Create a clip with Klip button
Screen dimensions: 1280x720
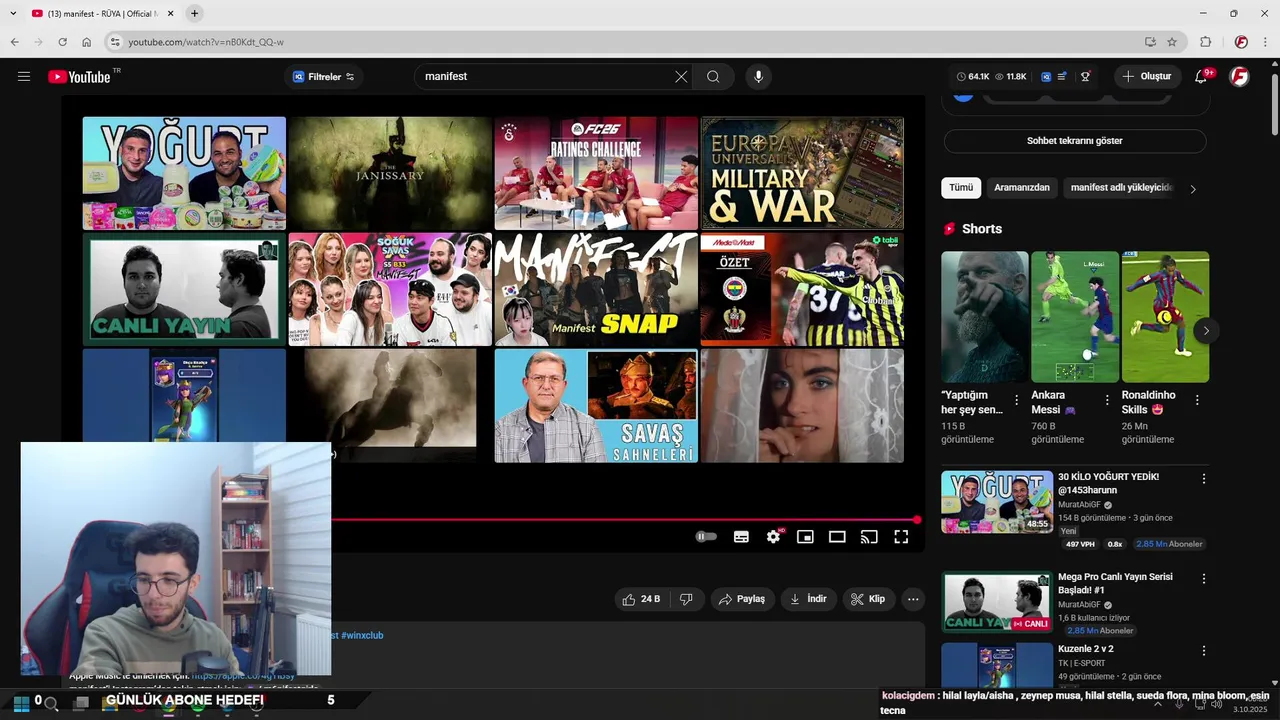[x=867, y=599]
